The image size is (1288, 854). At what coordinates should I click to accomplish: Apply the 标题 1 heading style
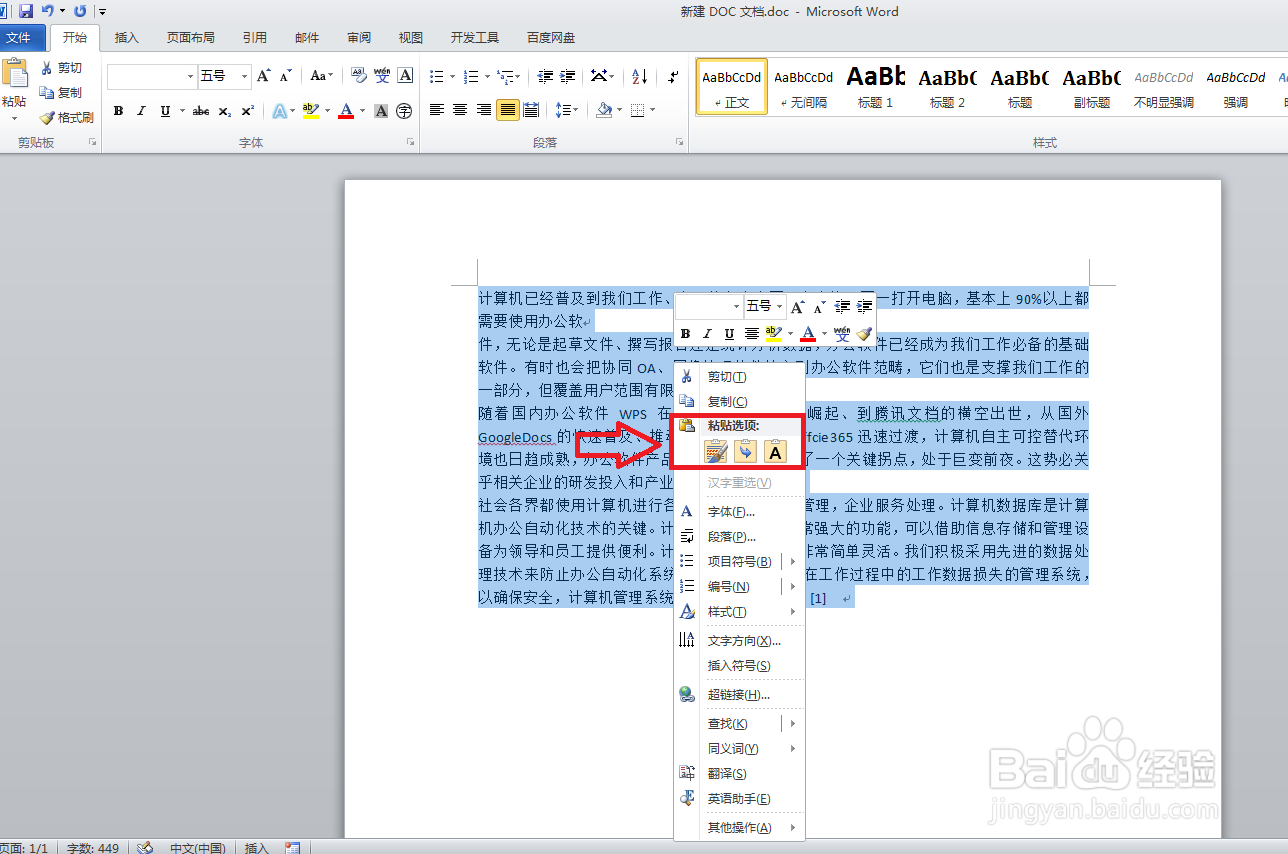pos(876,86)
